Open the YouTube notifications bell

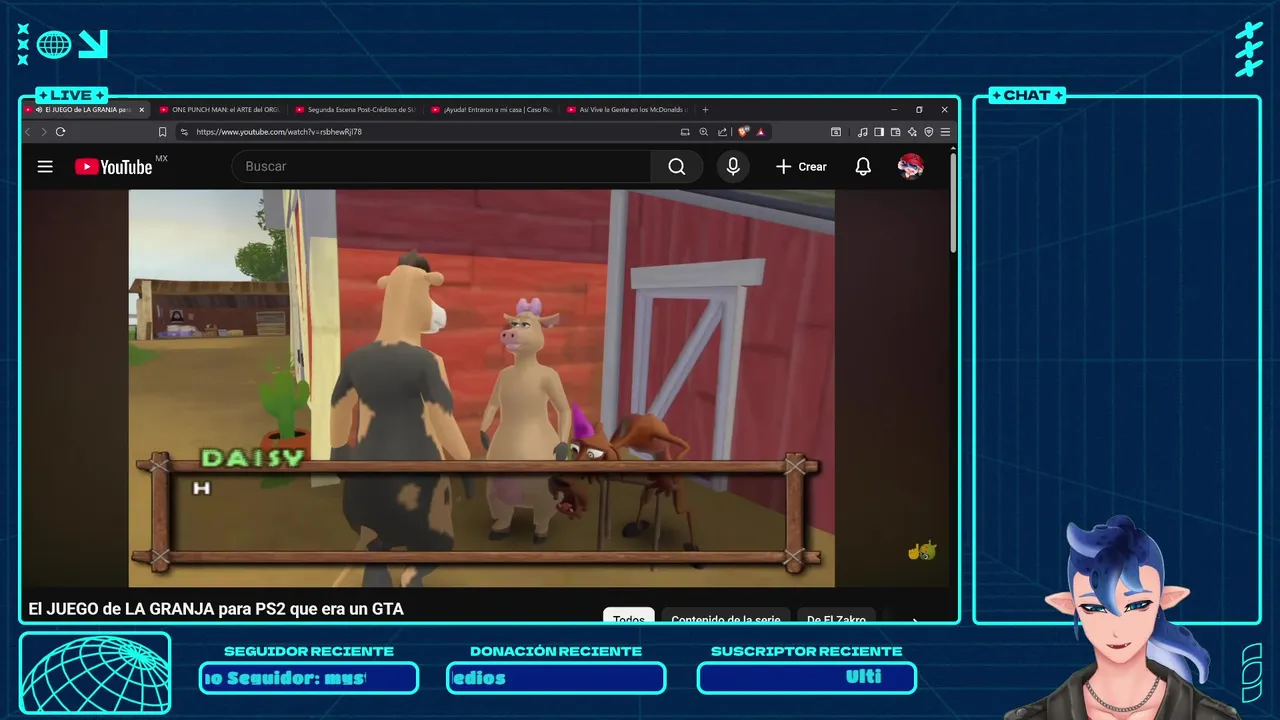[863, 167]
